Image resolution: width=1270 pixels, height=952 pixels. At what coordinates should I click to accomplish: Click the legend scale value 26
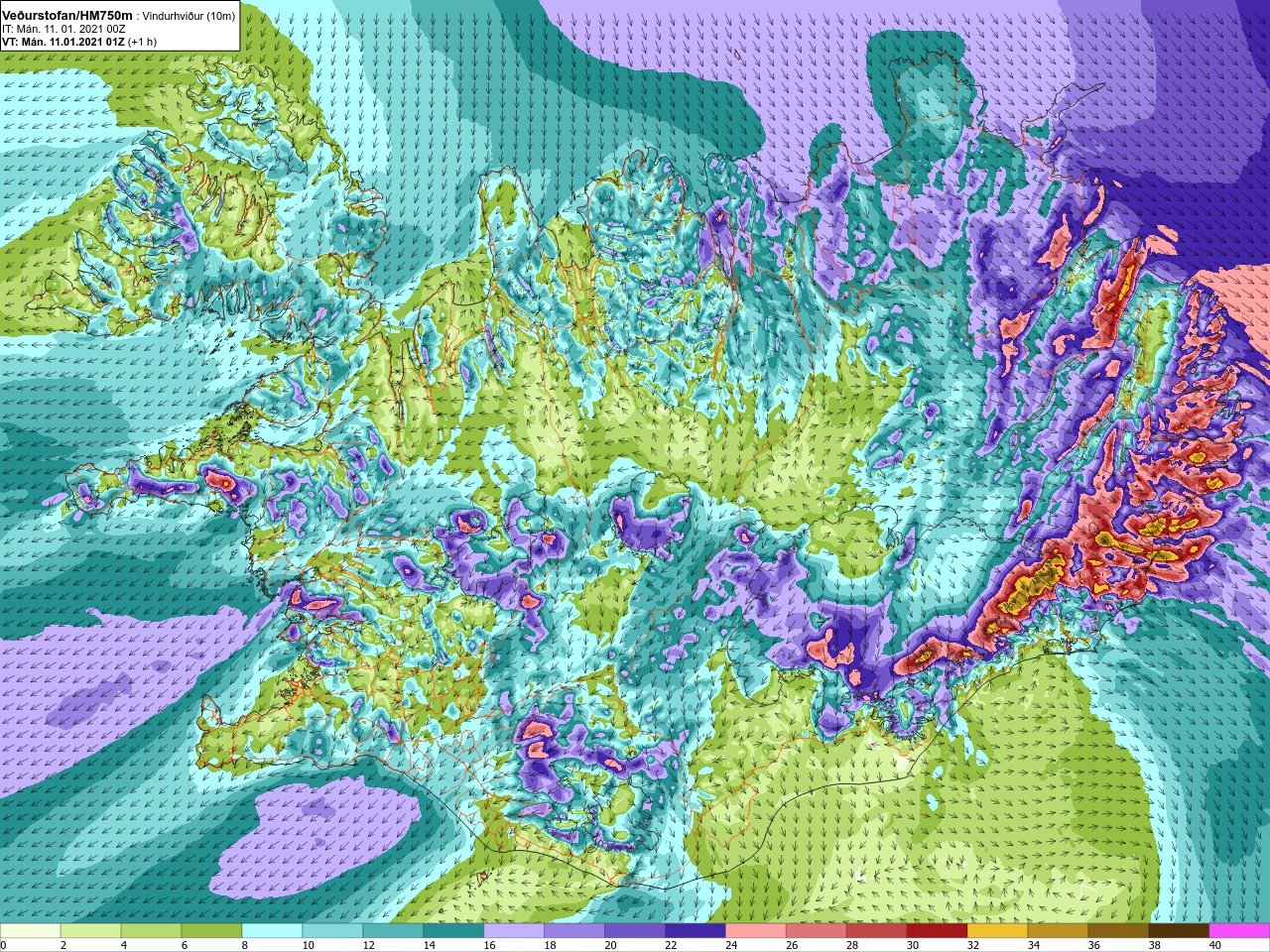pos(793,945)
